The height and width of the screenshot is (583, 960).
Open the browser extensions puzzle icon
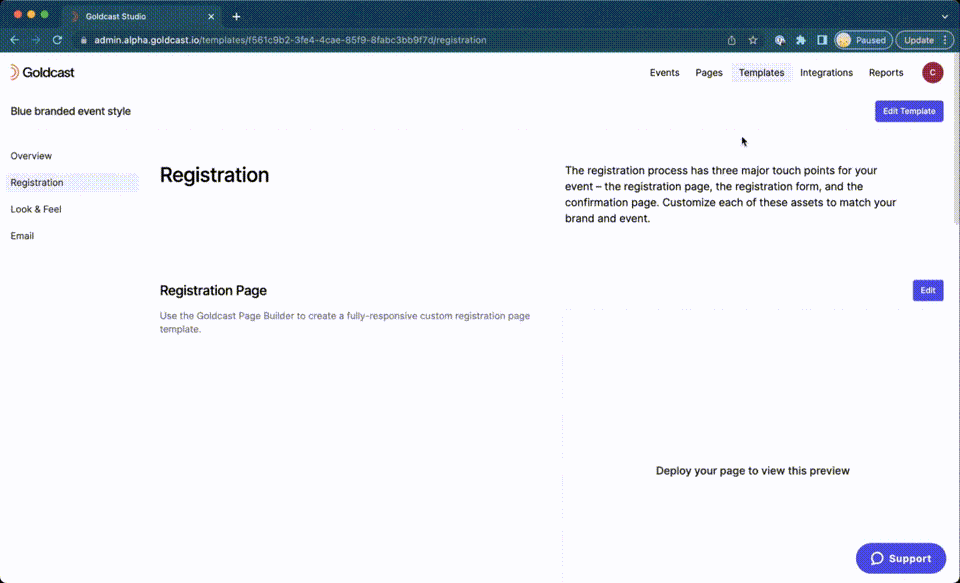(801, 40)
